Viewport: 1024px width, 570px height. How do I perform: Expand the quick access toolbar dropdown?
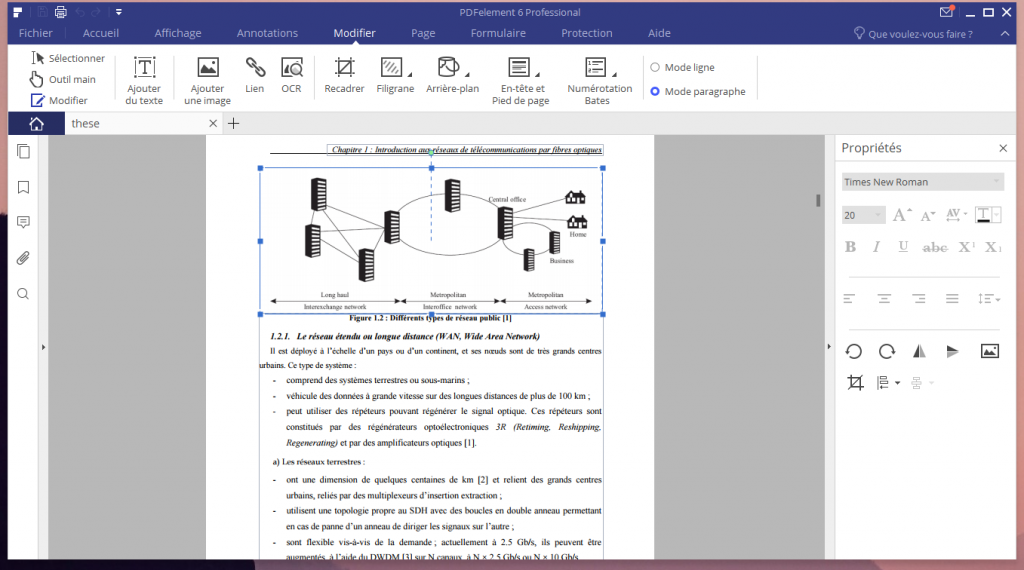(119, 12)
